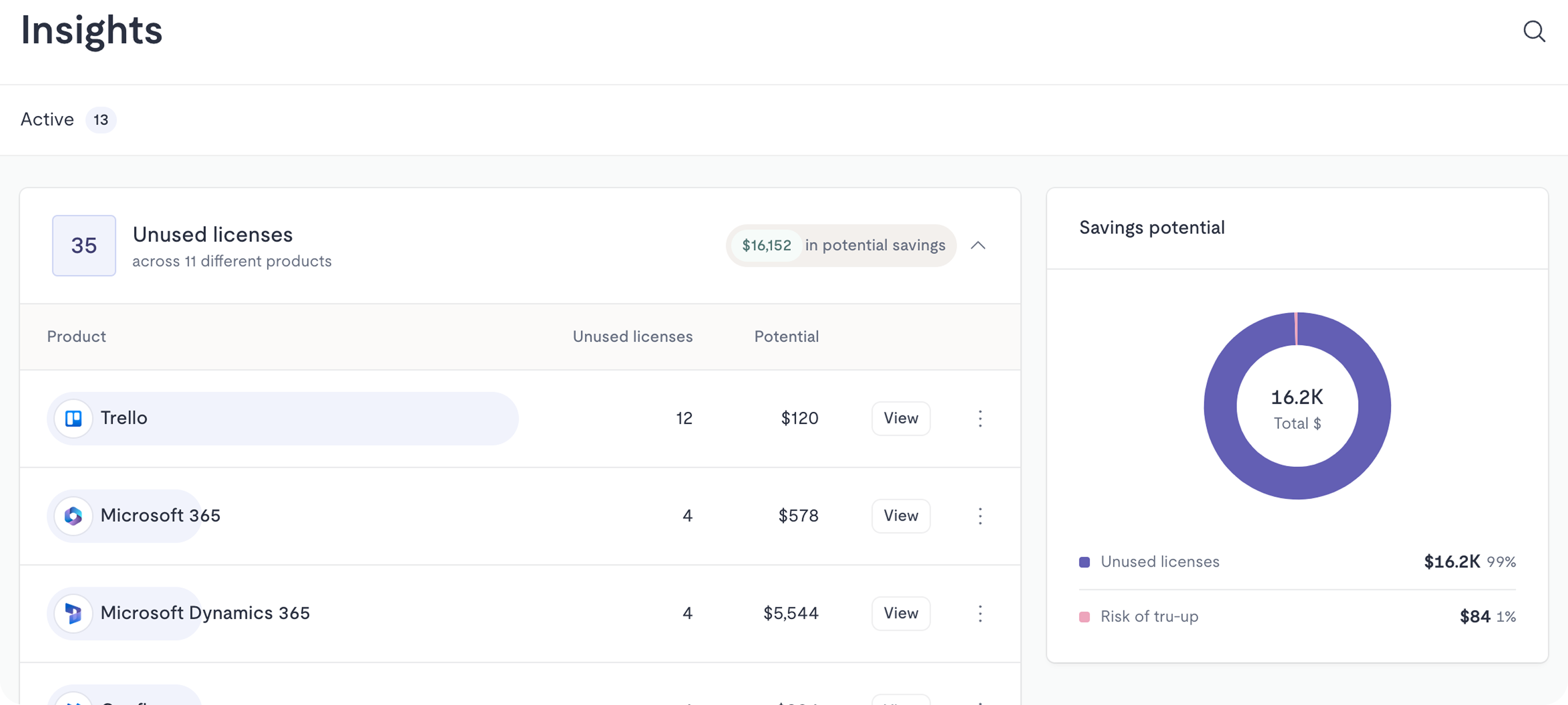Click the $16,152 potential savings pill
The width and height of the screenshot is (1568, 705).
point(766,246)
